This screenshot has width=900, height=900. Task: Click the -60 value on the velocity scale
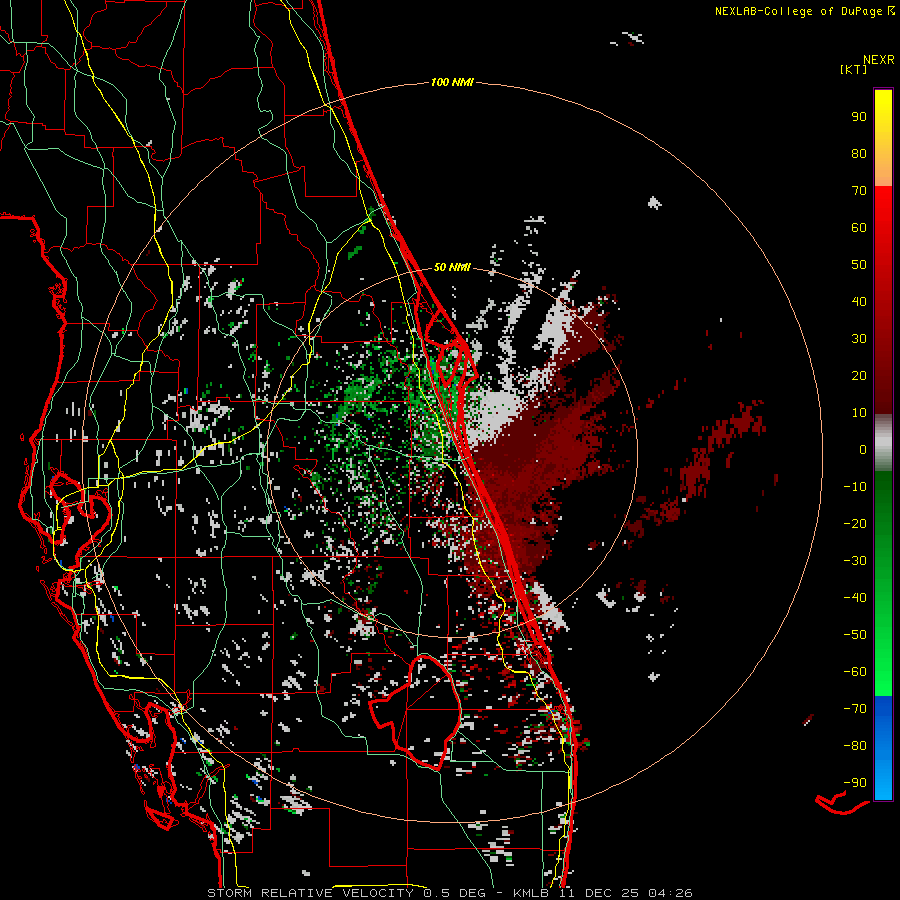coord(855,672)
